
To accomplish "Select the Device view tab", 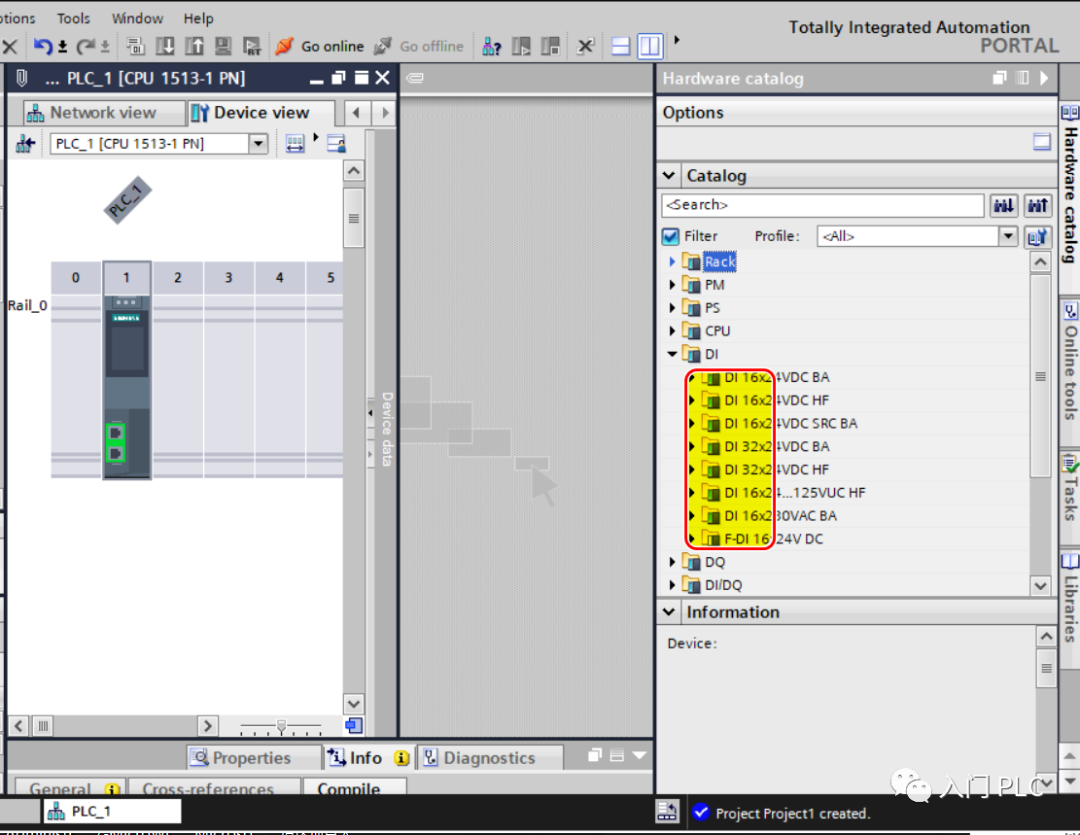I will click(261, 112).
